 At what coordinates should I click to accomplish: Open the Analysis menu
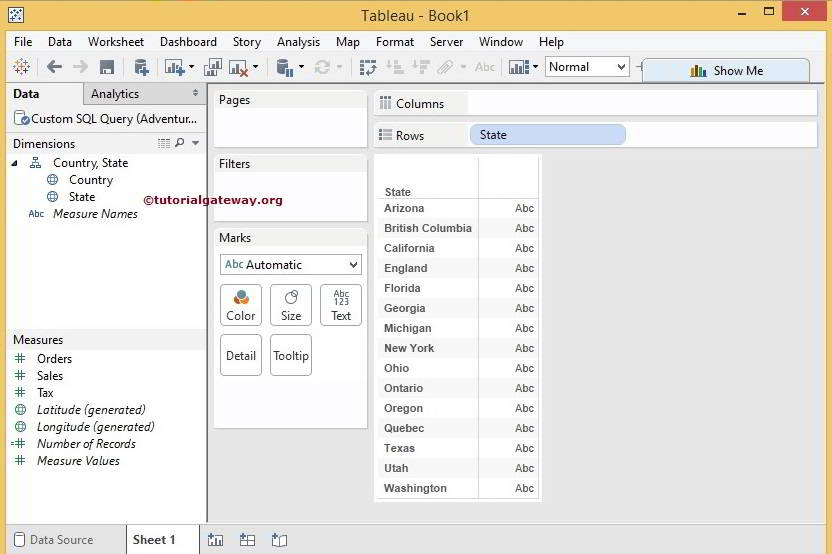pyautogui.click(x=298, y=42)
